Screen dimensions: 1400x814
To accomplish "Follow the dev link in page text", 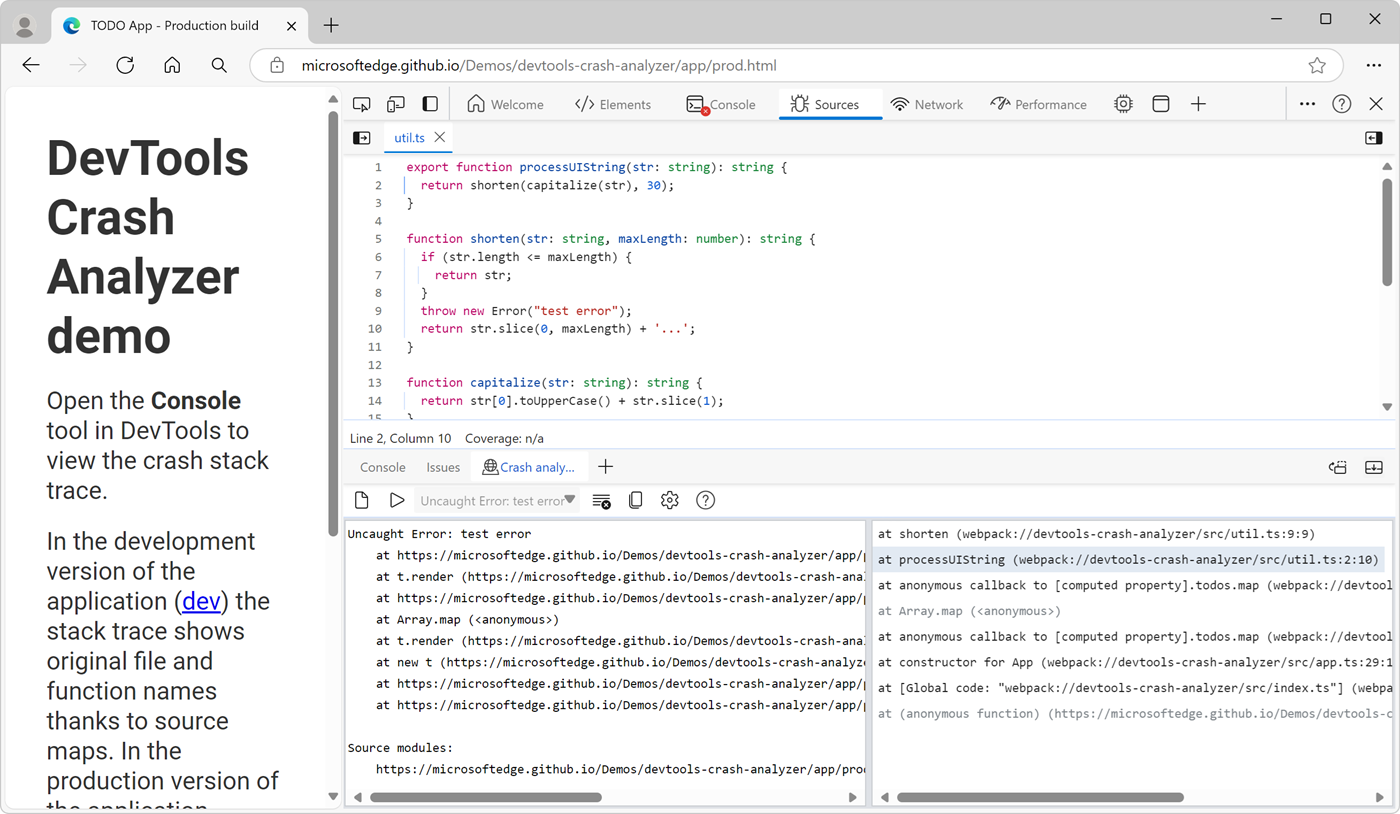I will point(201,601).
